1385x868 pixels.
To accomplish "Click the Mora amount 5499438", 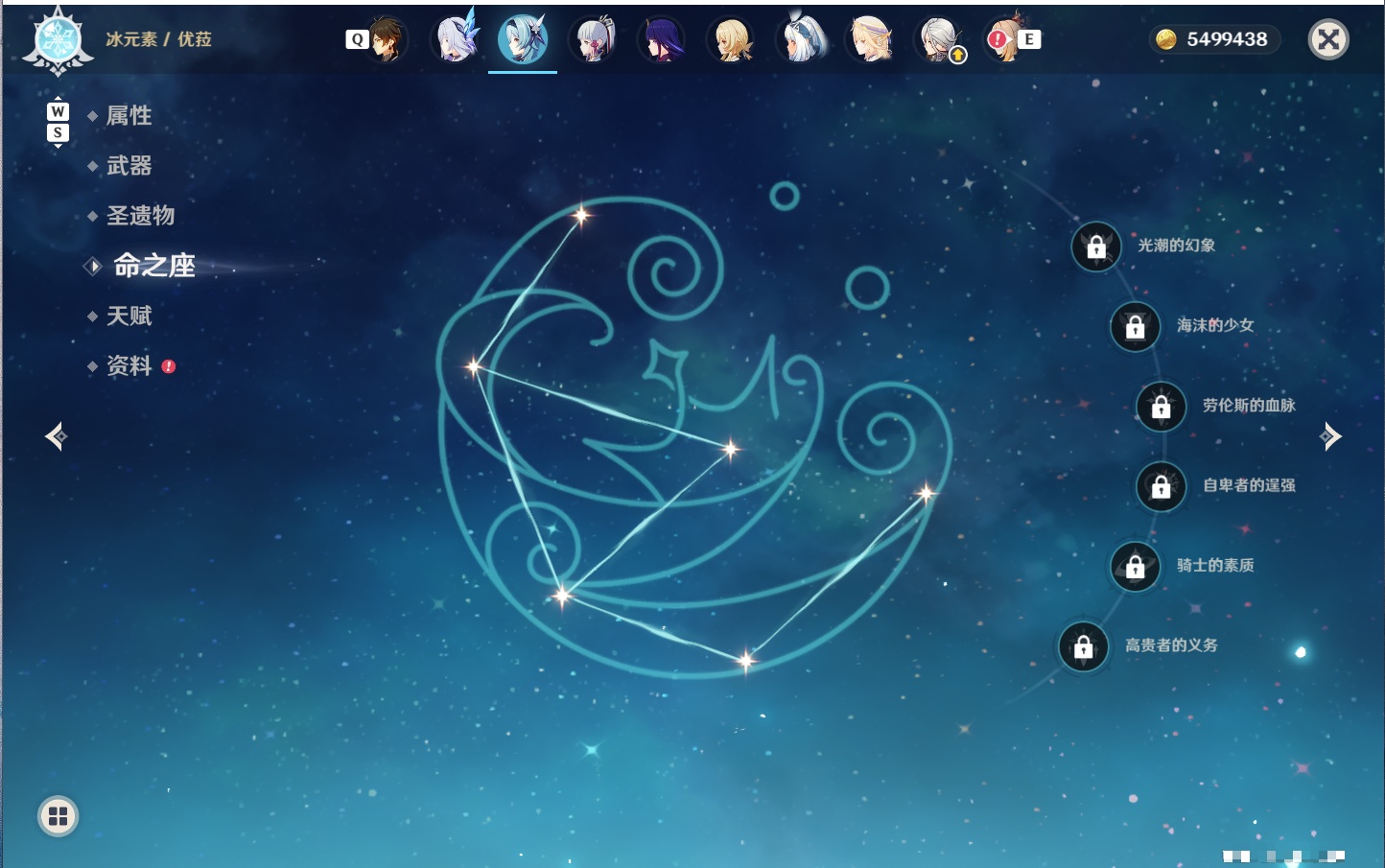I will pyautogui.click(x=1227, y=39).
